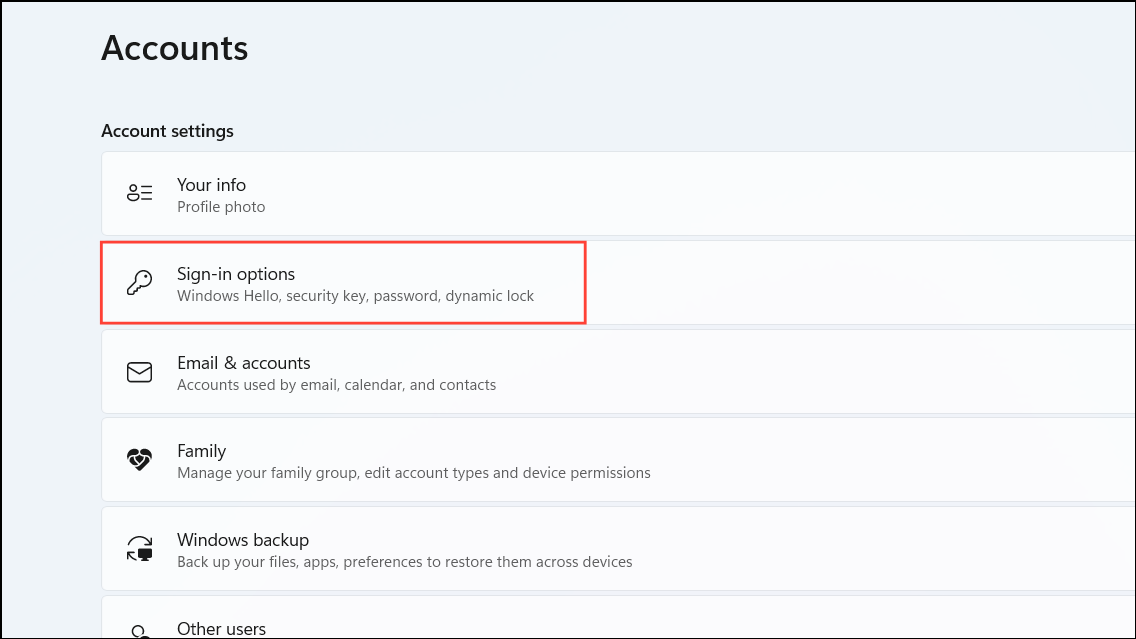Click the Account settings section label
The height and width of the screenshot is (639, 1136).
click(167, 131)
